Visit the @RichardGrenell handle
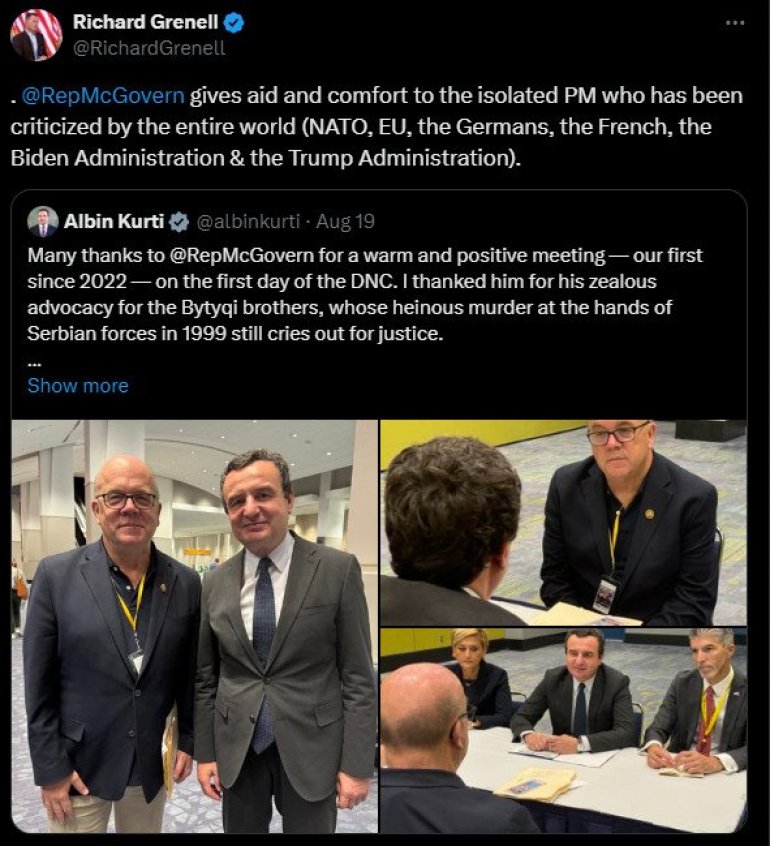The width and height of the screenshot is (770, 846). coord(161,47)
